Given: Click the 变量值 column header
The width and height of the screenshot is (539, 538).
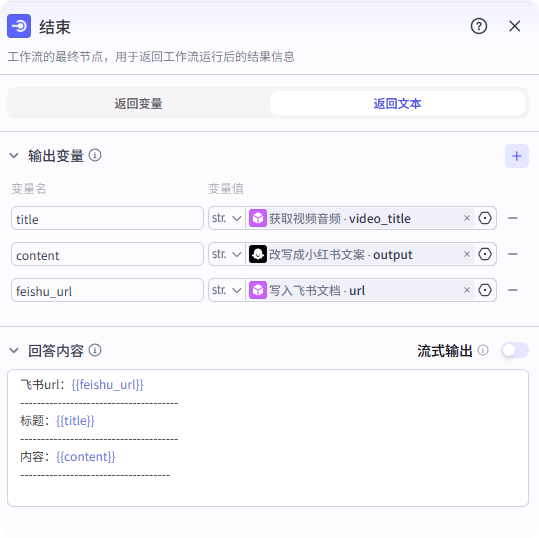Looking at the screenshot, I should click(x=226, y=189).
